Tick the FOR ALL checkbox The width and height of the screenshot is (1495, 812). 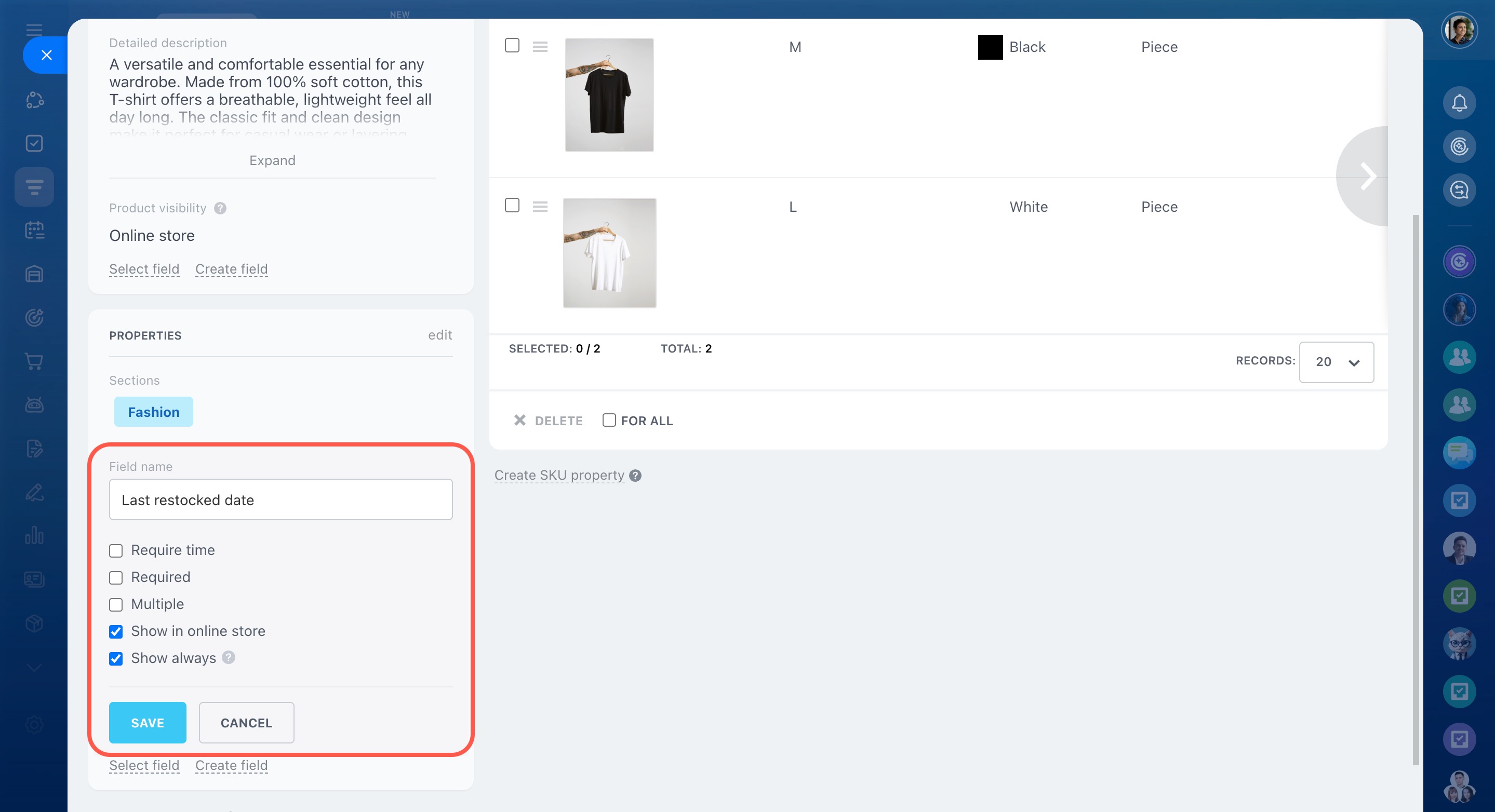point(609,421)
